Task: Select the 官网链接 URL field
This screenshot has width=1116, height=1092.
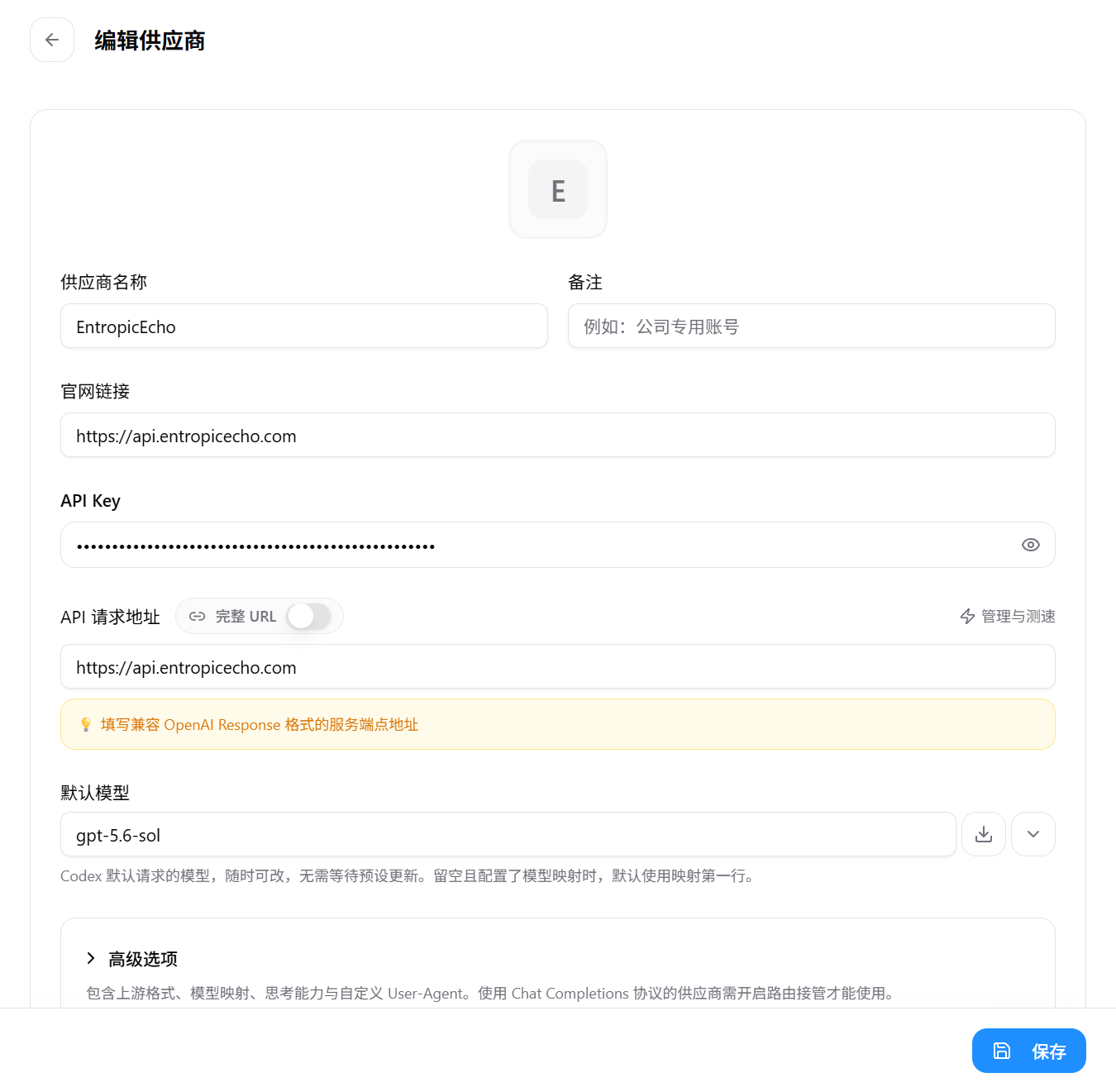Action: coord(558,435)
